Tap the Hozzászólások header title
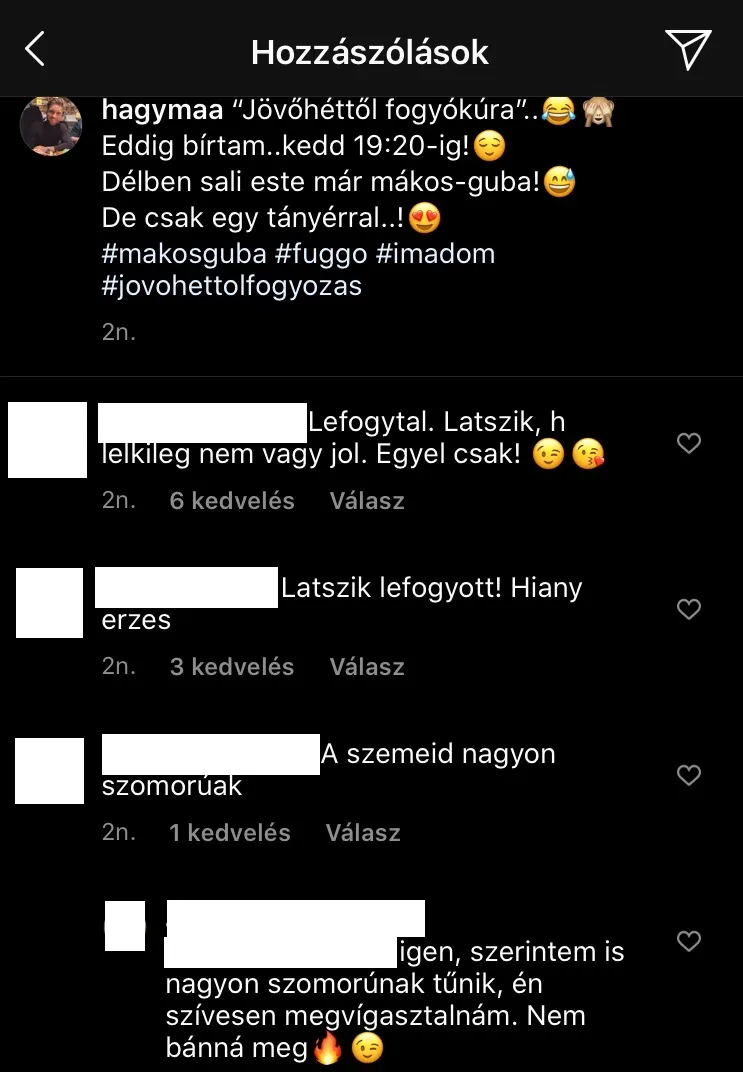This screenshot has height=1072, width=743. (370, 52)
